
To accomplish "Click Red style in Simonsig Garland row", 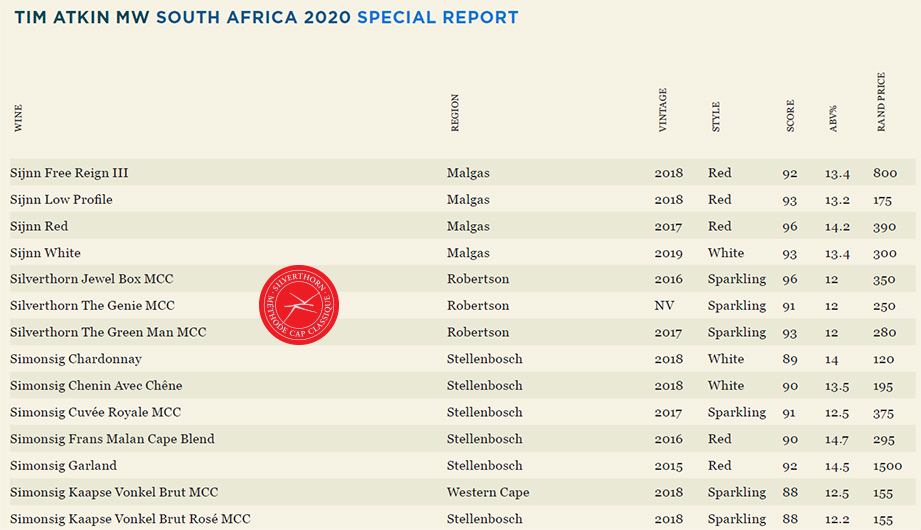I will click(x=720, y=465).
